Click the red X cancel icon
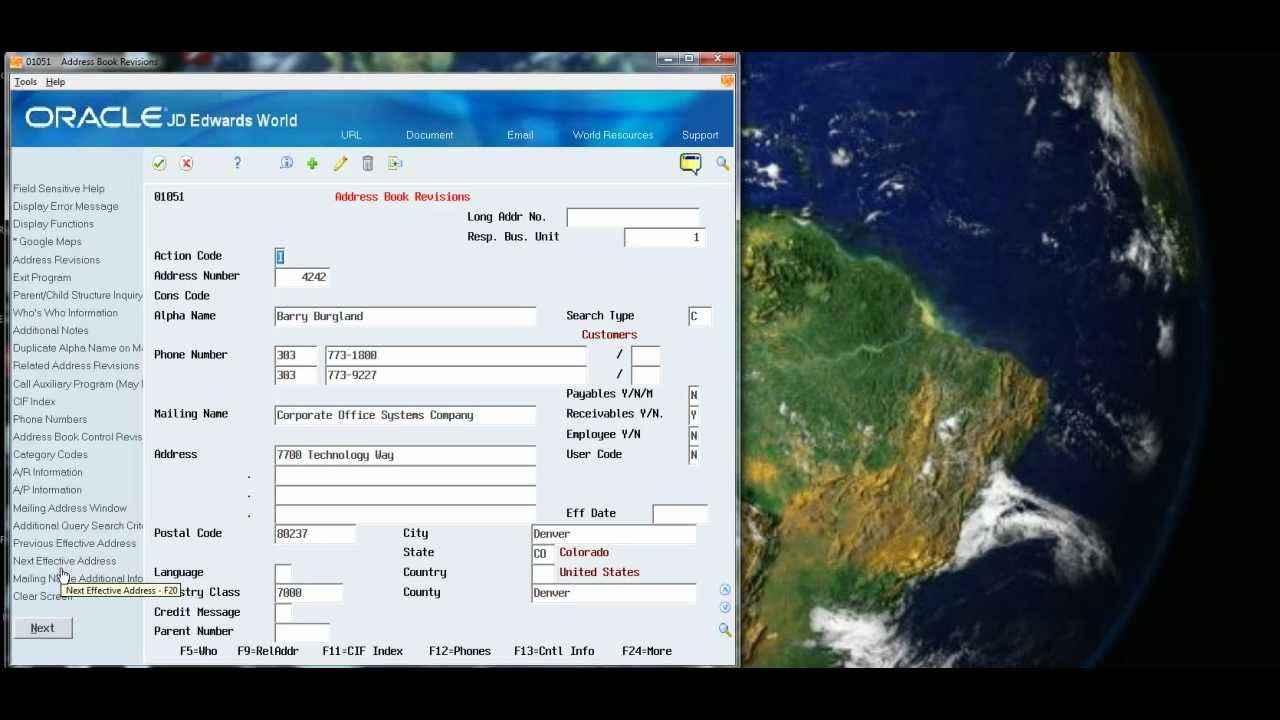This screenshot has height=720, width=1280. [x=186, y=163]
